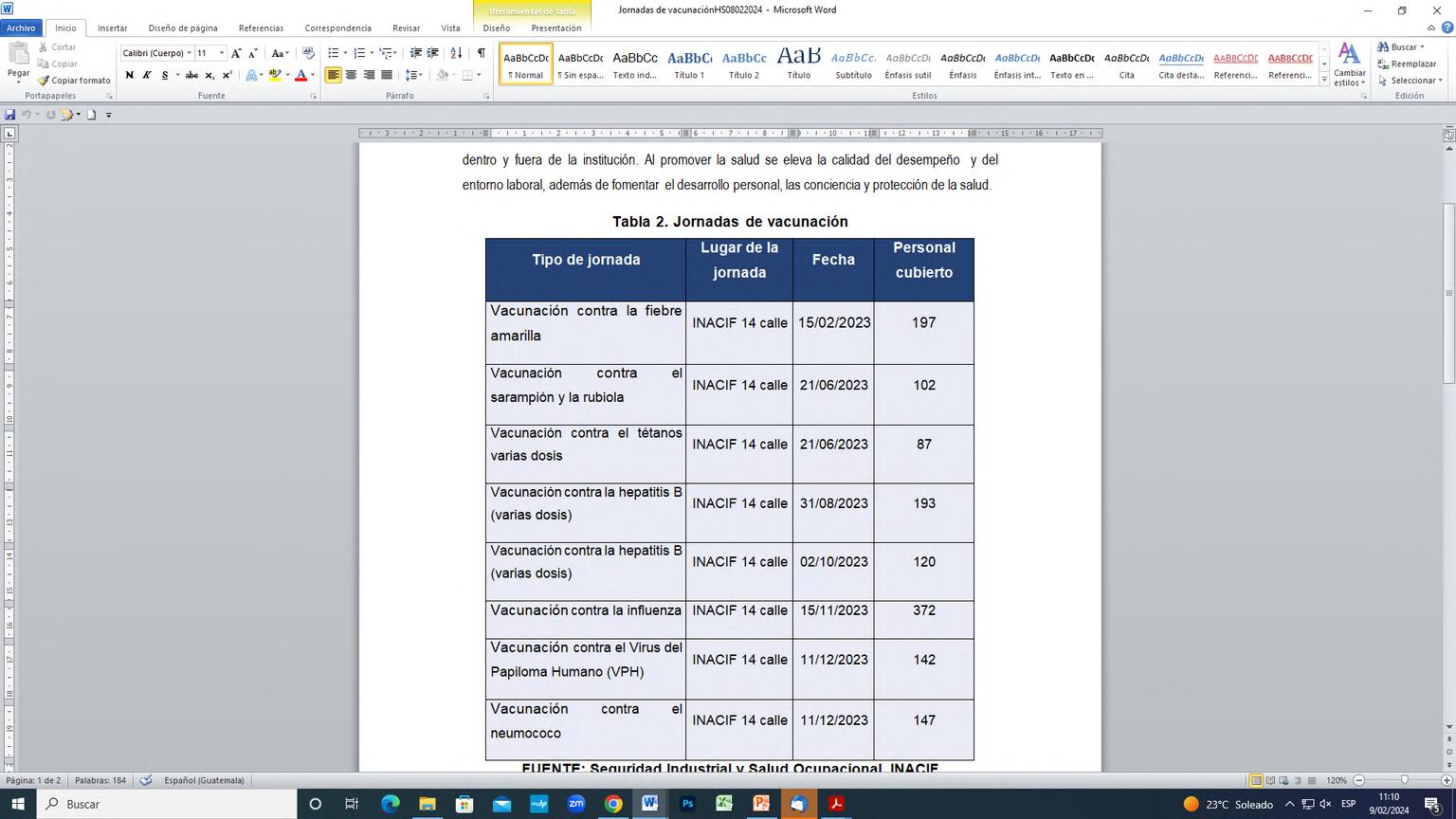Switch to the Presentación table tools tab
This screenshot has height=819, width=1456.
pyautogui.click(x=556, y=28)
